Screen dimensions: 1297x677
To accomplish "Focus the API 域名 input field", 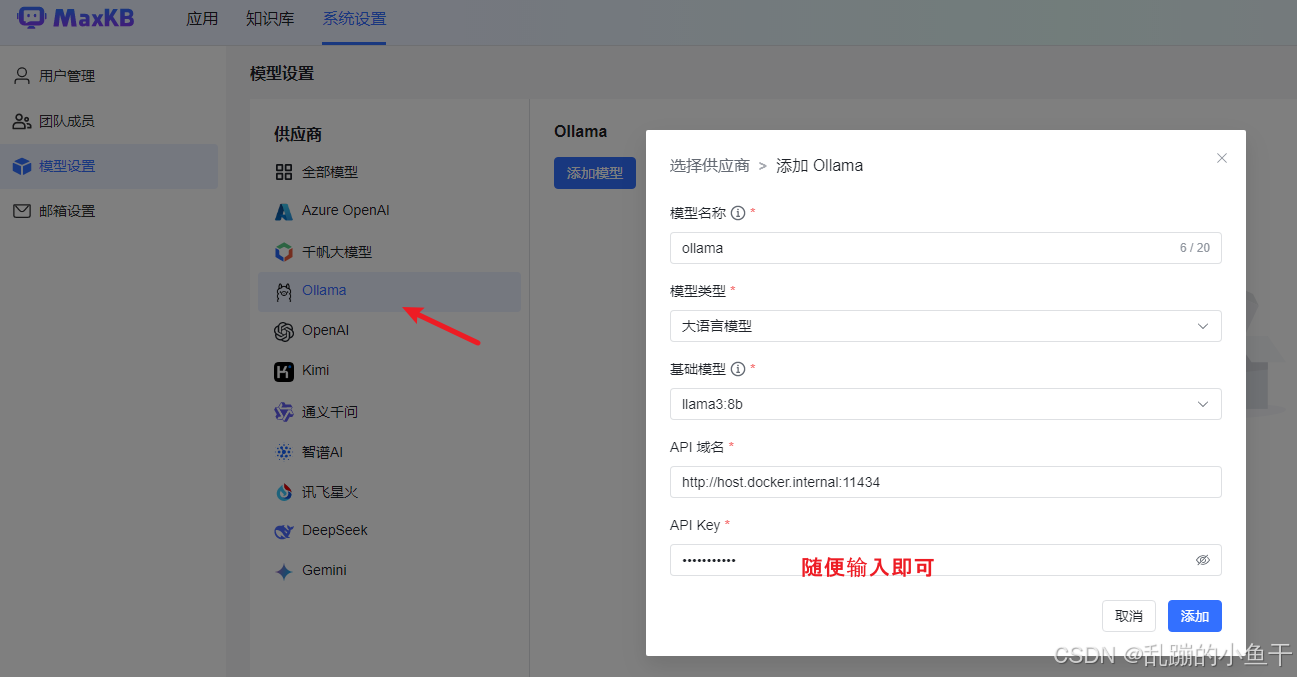I will click(x=945, y=482).
